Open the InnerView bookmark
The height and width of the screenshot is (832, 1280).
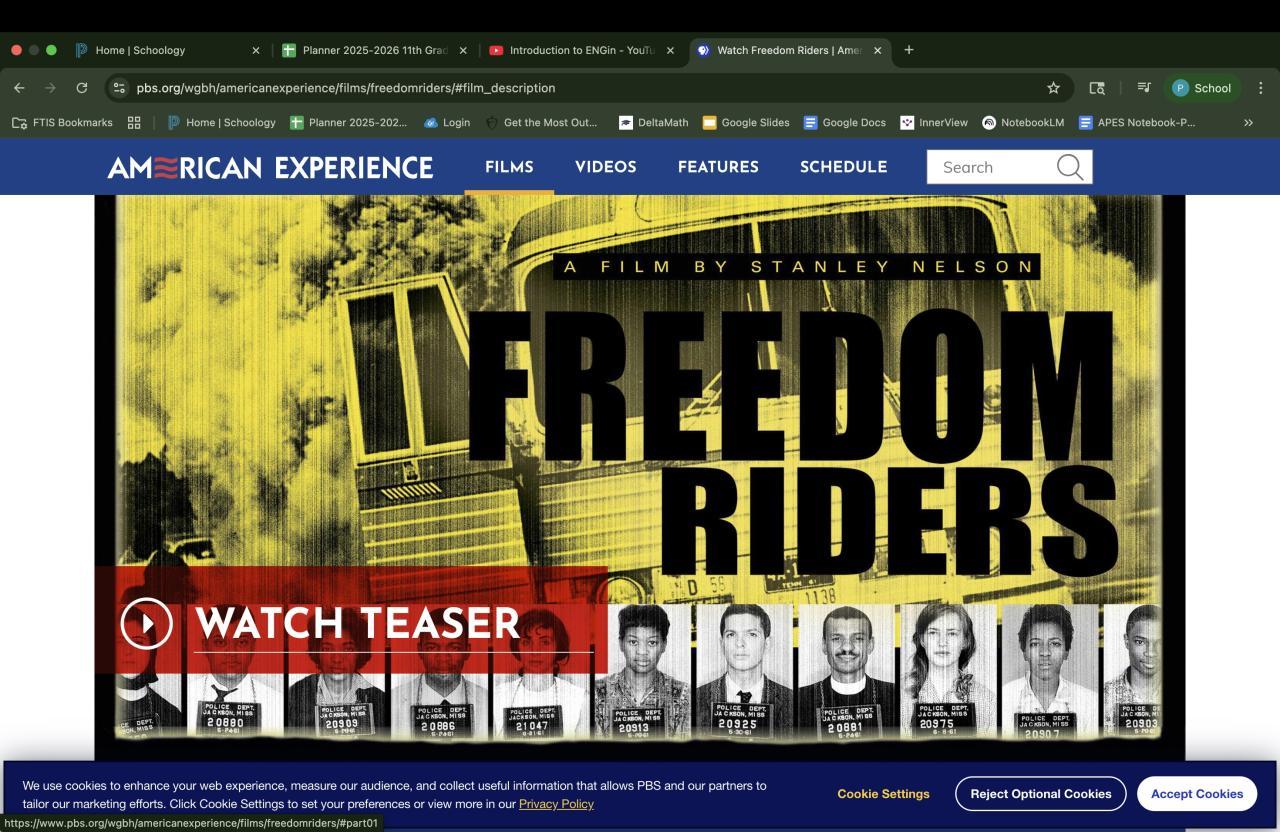934,122
